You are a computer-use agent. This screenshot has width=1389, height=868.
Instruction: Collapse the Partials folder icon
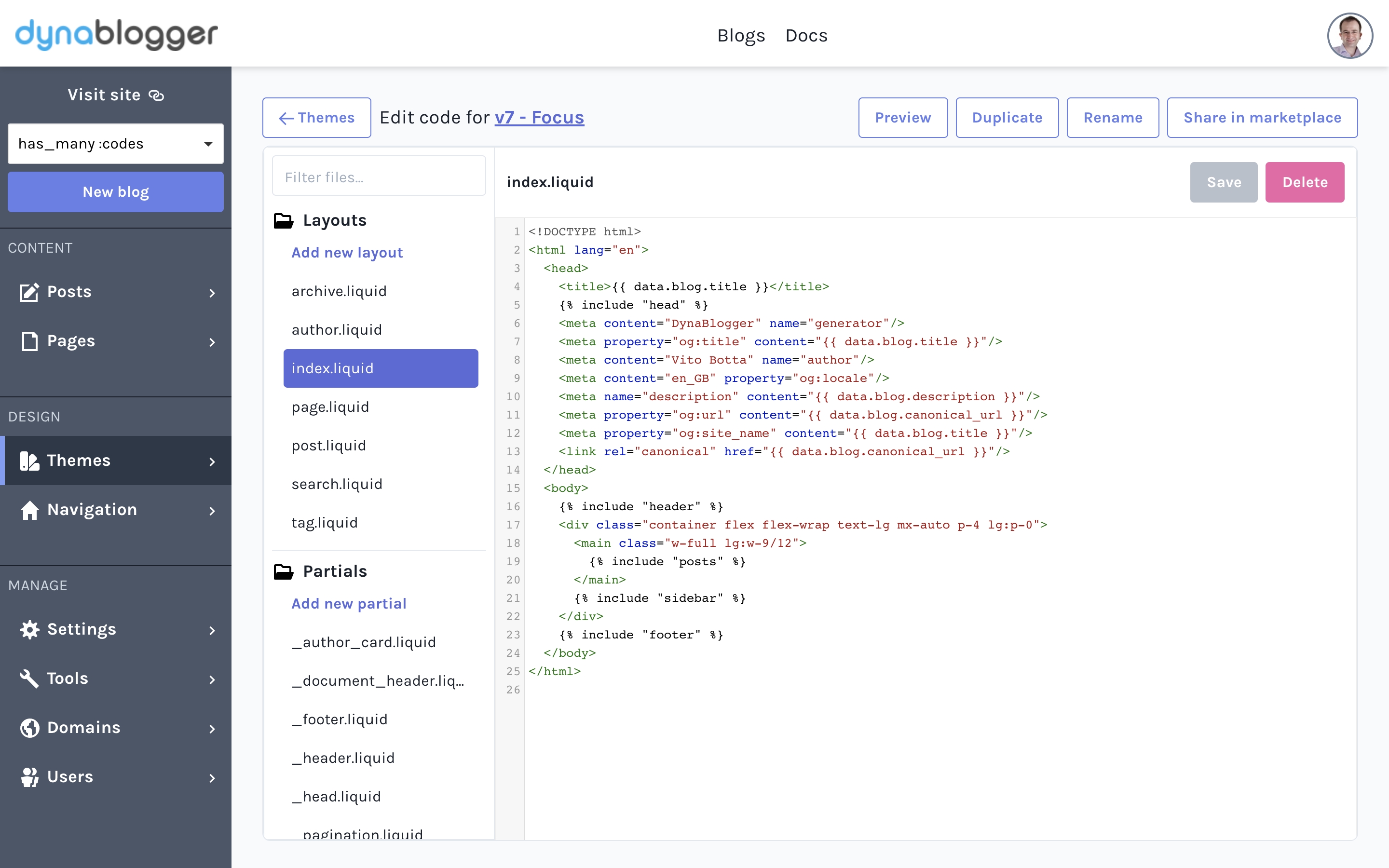click(284, 571)
